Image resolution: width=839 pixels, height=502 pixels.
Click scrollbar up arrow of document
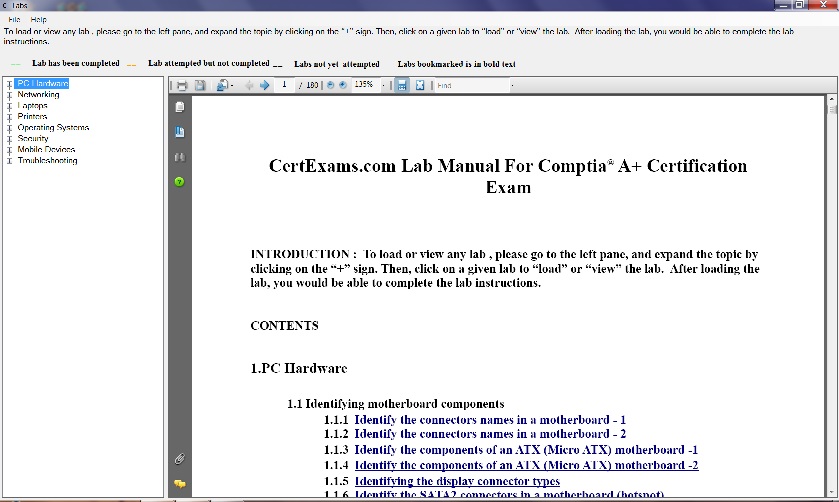click(832, 100)
